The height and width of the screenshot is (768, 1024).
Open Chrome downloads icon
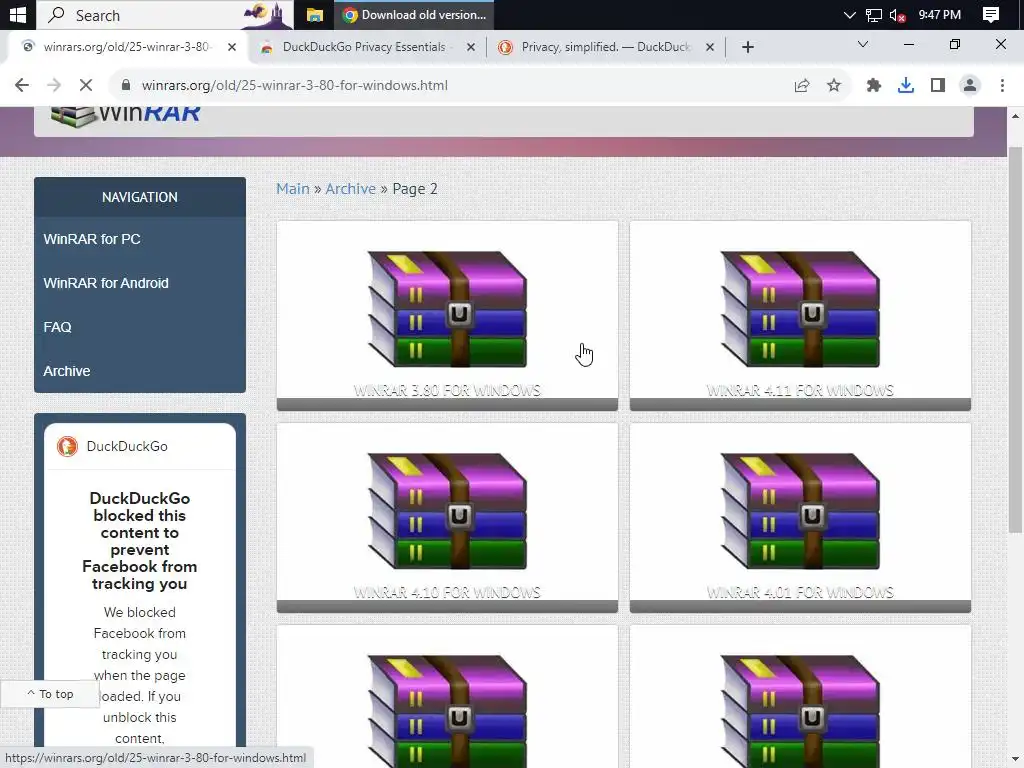click(906, 85)
